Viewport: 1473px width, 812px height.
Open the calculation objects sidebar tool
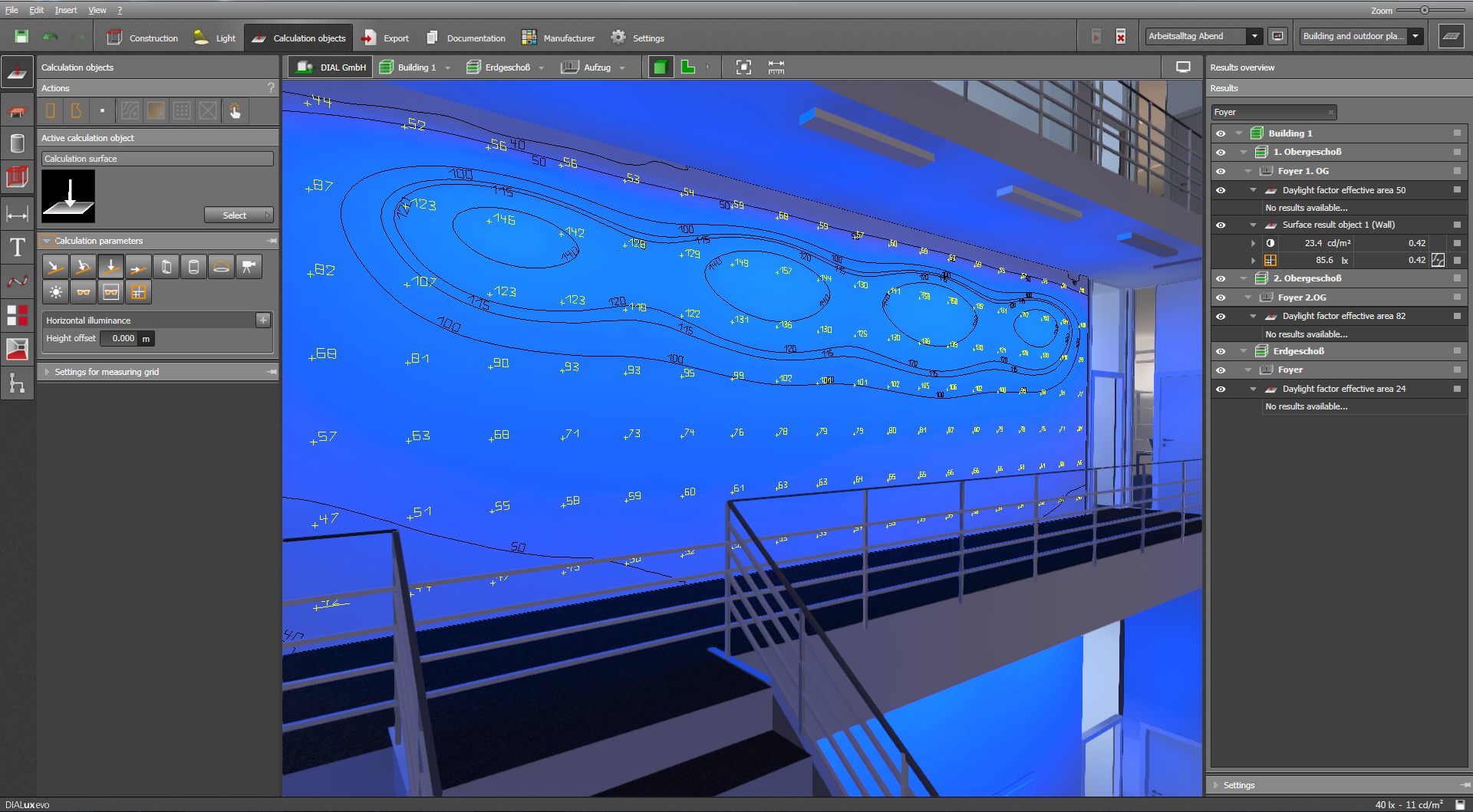tap(17, 72)
